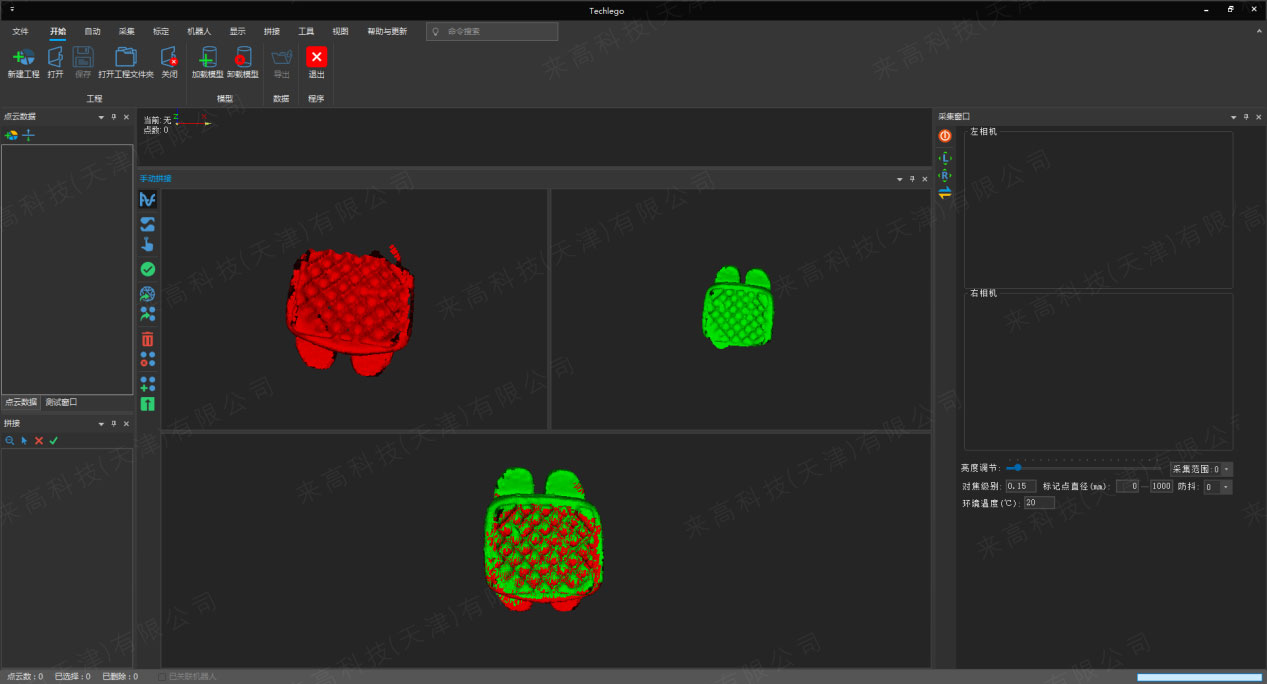This screenshot has width=1267, height=684.
Task: Toggle the 已关联机器人 checkbox in status bar
Action: (x=162, y=677)
